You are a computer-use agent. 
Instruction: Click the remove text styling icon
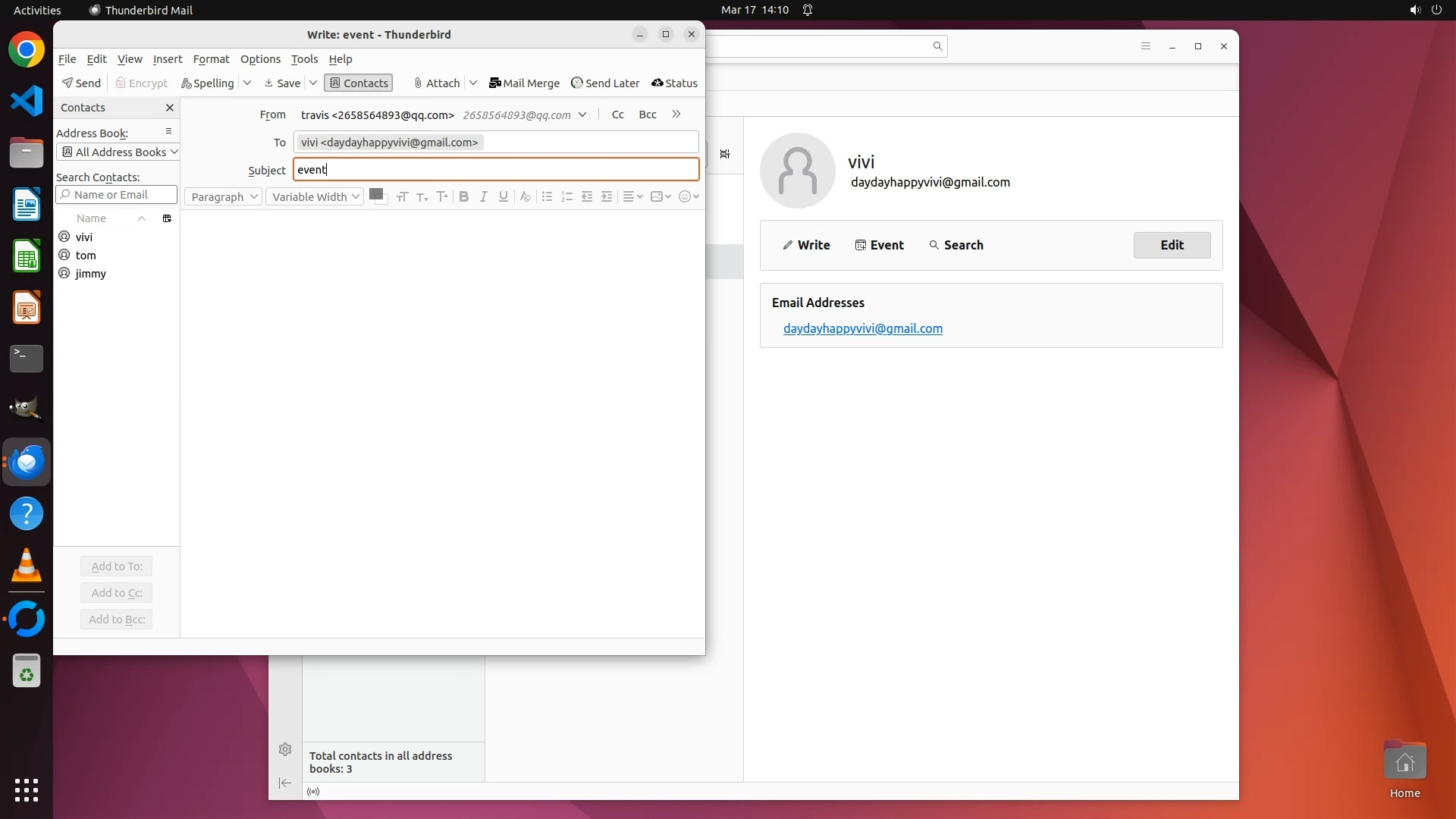click(x=525, y=196)
